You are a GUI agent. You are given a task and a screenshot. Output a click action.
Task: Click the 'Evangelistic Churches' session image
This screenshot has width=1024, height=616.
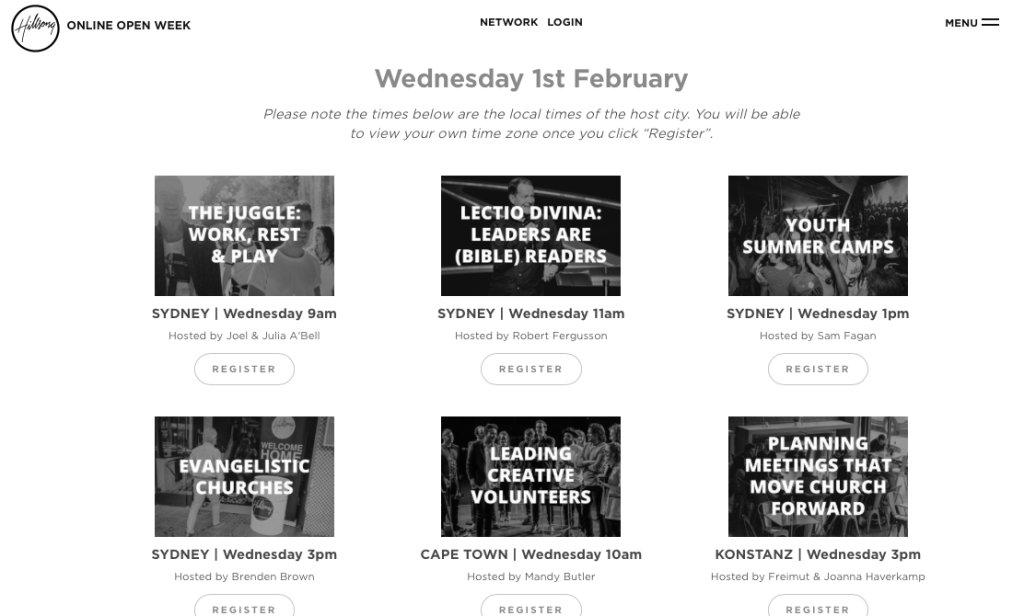(x=244, y=477)
